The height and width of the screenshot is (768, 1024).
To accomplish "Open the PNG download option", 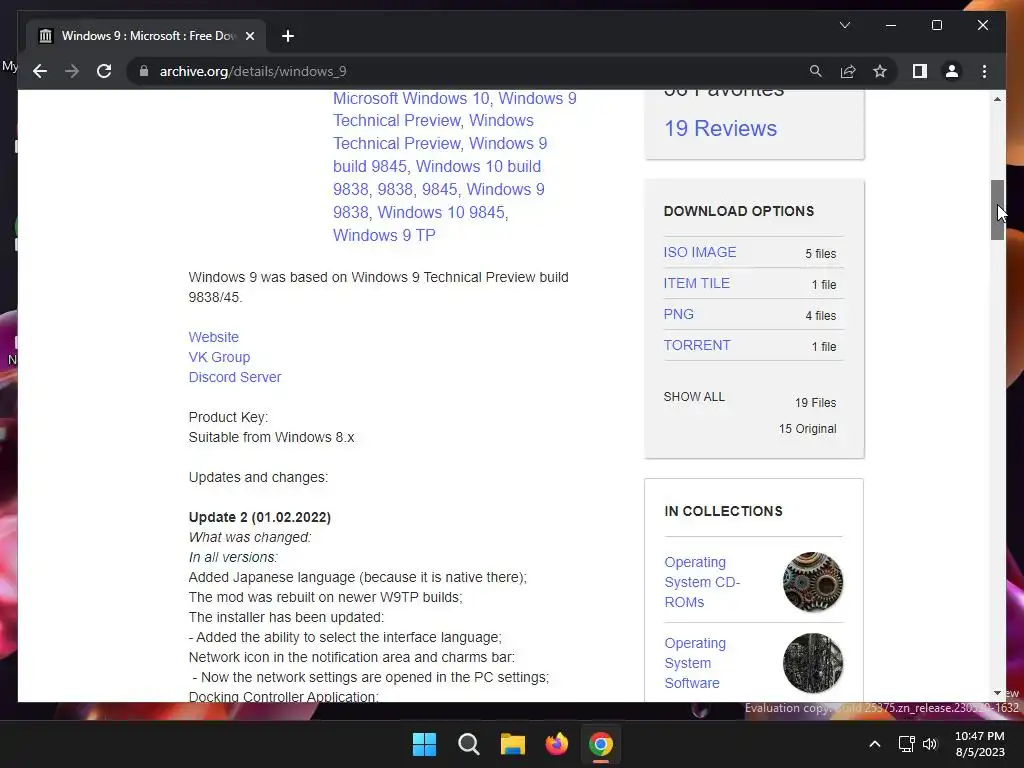I will (x=679, y=314).
